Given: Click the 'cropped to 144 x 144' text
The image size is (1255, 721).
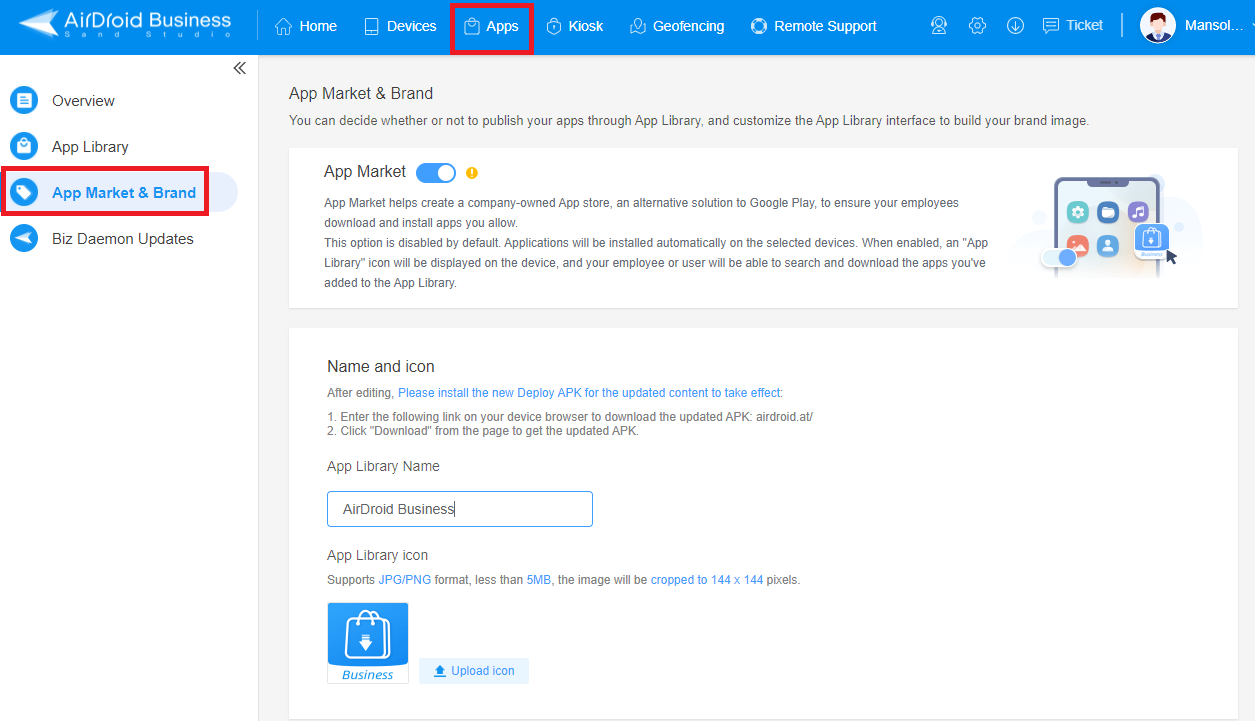Looking at the screenshot, I should click(707, 580).
